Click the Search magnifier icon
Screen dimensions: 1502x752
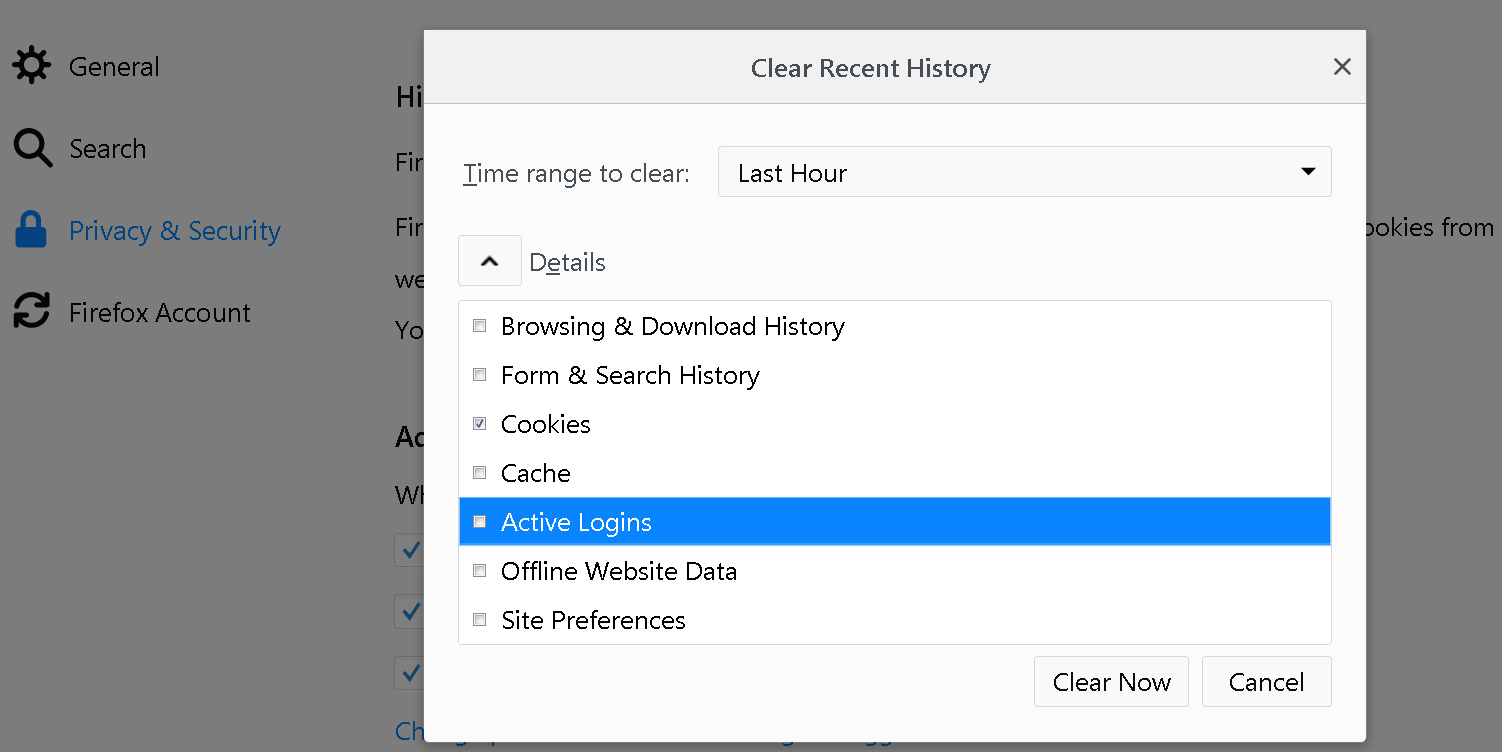coord(32,149)
